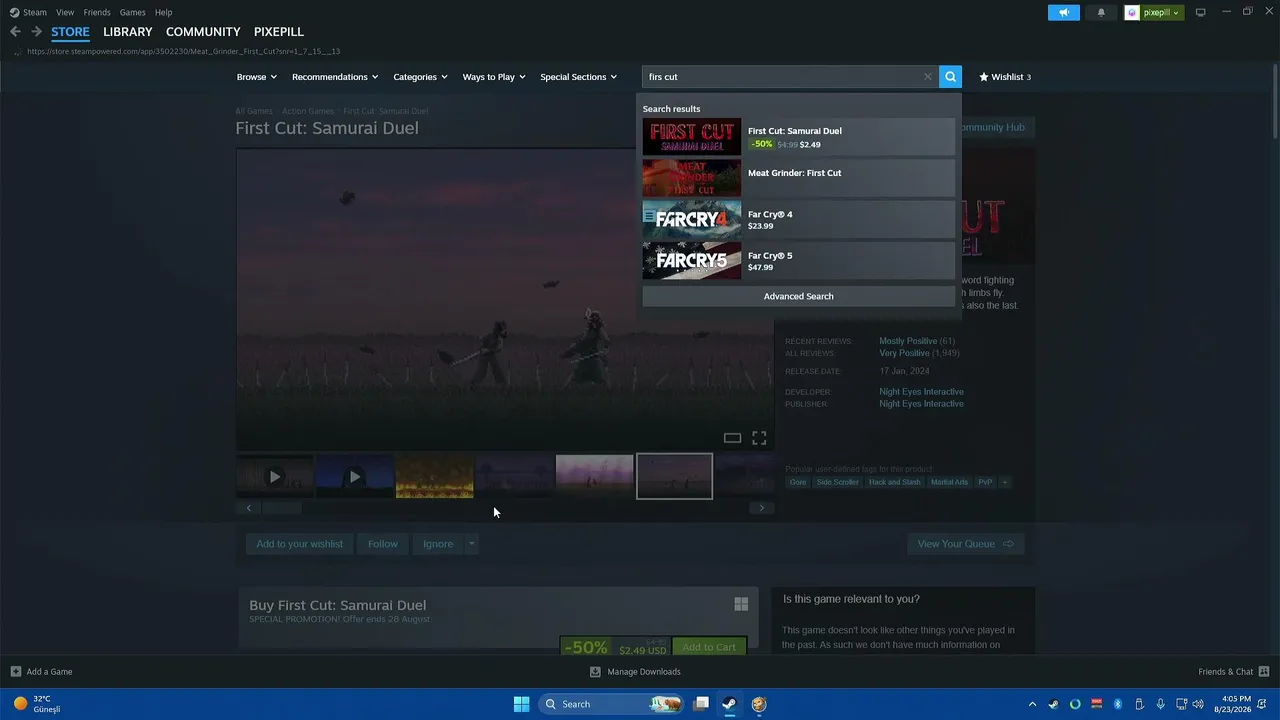
Task: Switch to the LIBRARY tab
Action: (x=128, y=32)
